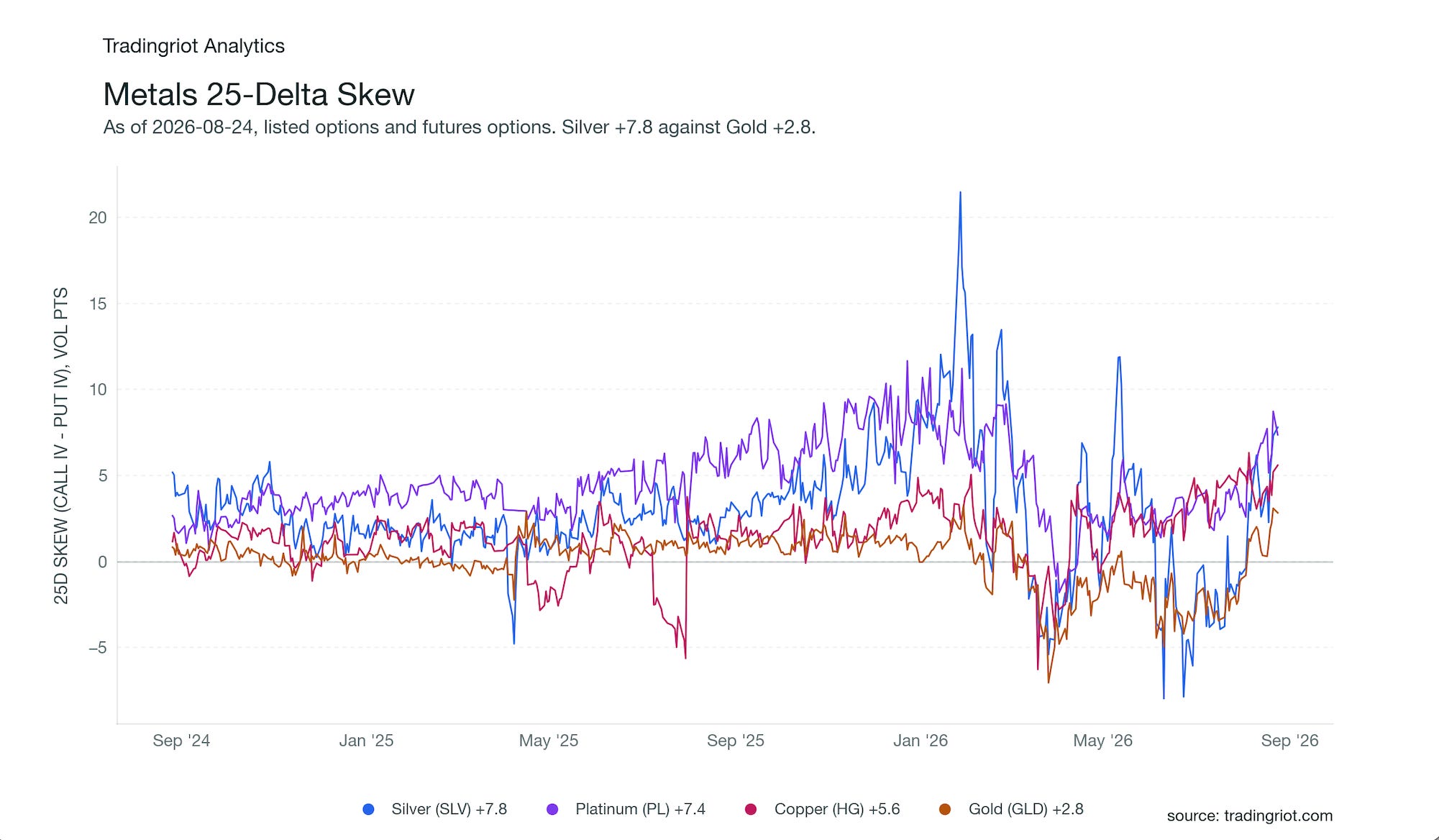
Task: Click the Sep '24 x-axis label
Action: (181, 741)
